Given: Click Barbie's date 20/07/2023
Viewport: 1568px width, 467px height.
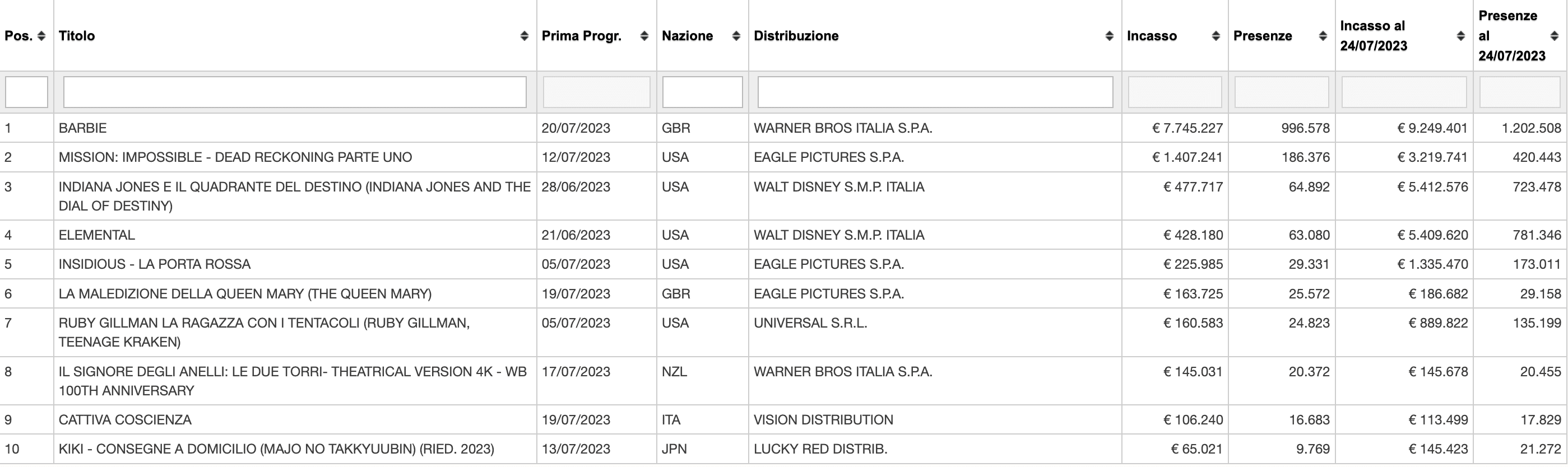Looking at the screenshot, I should click(576, 128).
